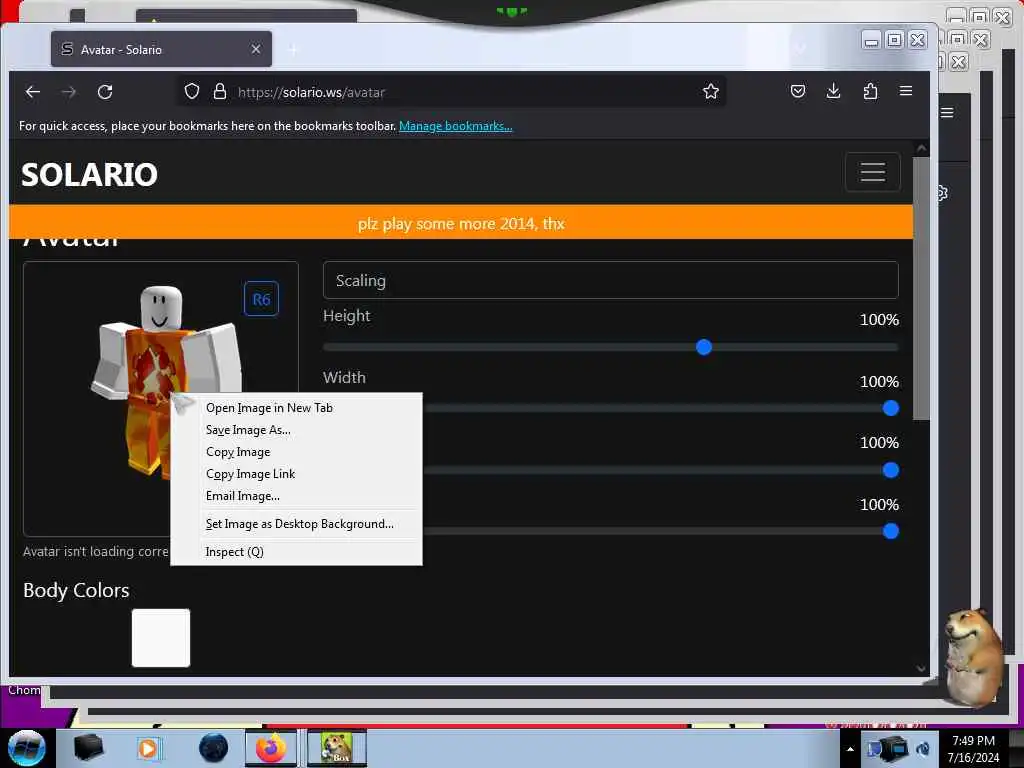Screen dimensions: 1024x768
Task: Open the black box taskbar icon
Action: pos(88,748)
